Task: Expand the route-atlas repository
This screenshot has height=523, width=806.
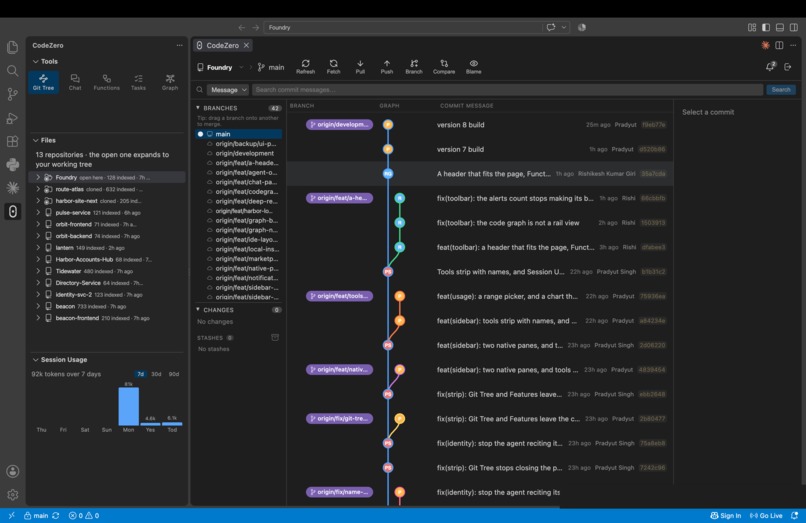Action: [38, 189]
